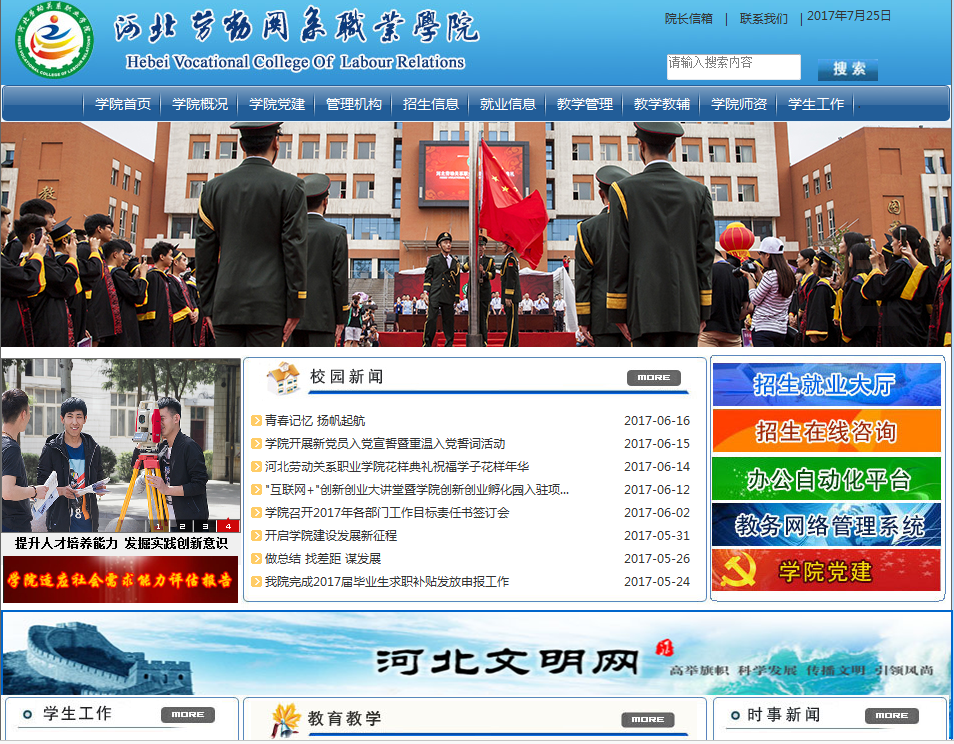Expand 学生工作 section via MORE
Screen dimensions: 954x744
[187, 715]
